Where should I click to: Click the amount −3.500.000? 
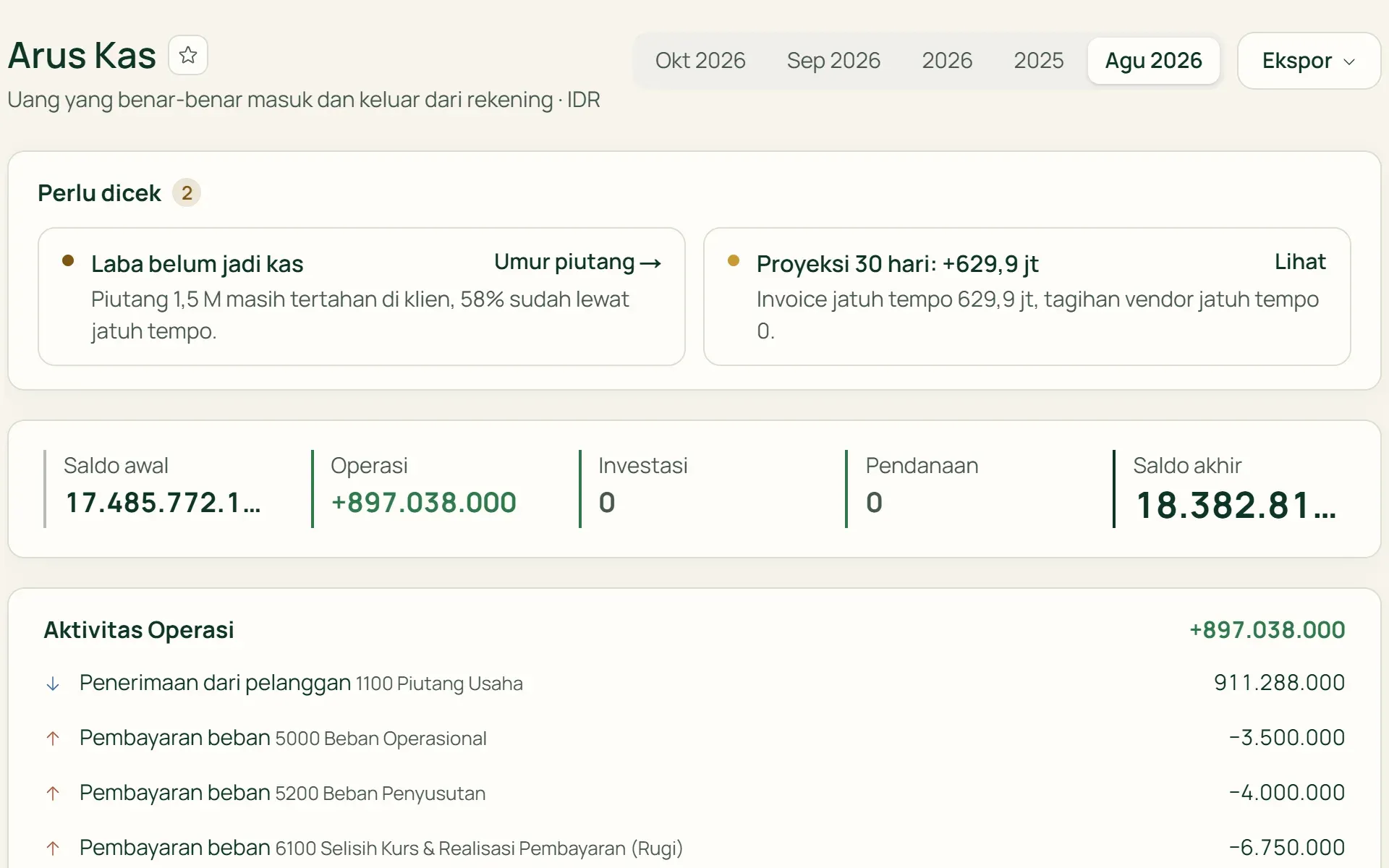click(x=1287, y=738)
